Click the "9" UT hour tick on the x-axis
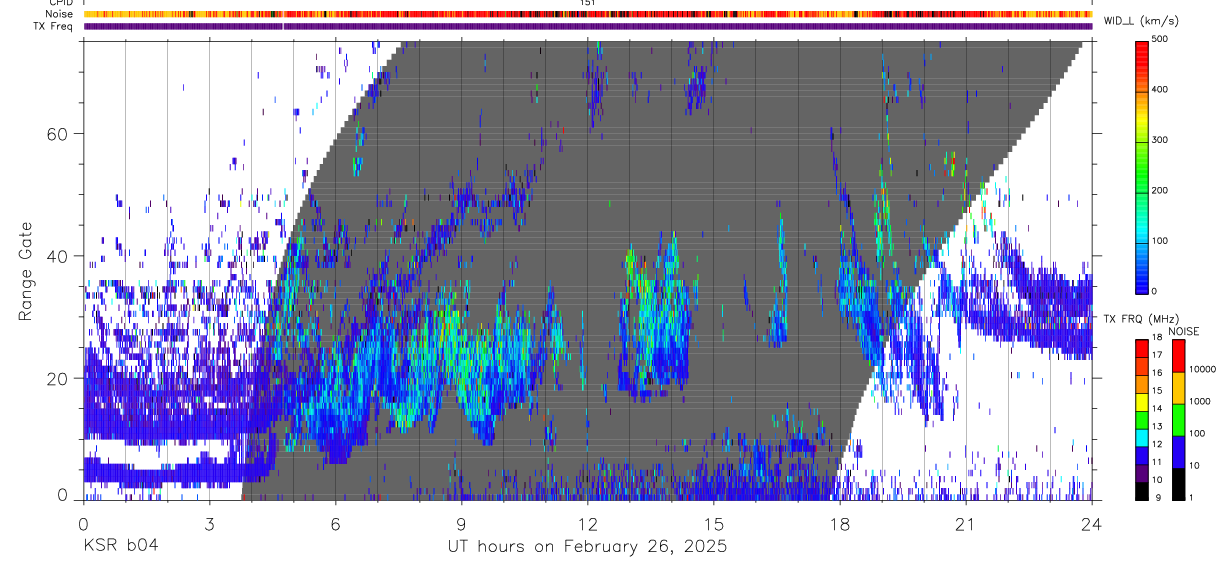The image size is (1228, 567). 461,524
